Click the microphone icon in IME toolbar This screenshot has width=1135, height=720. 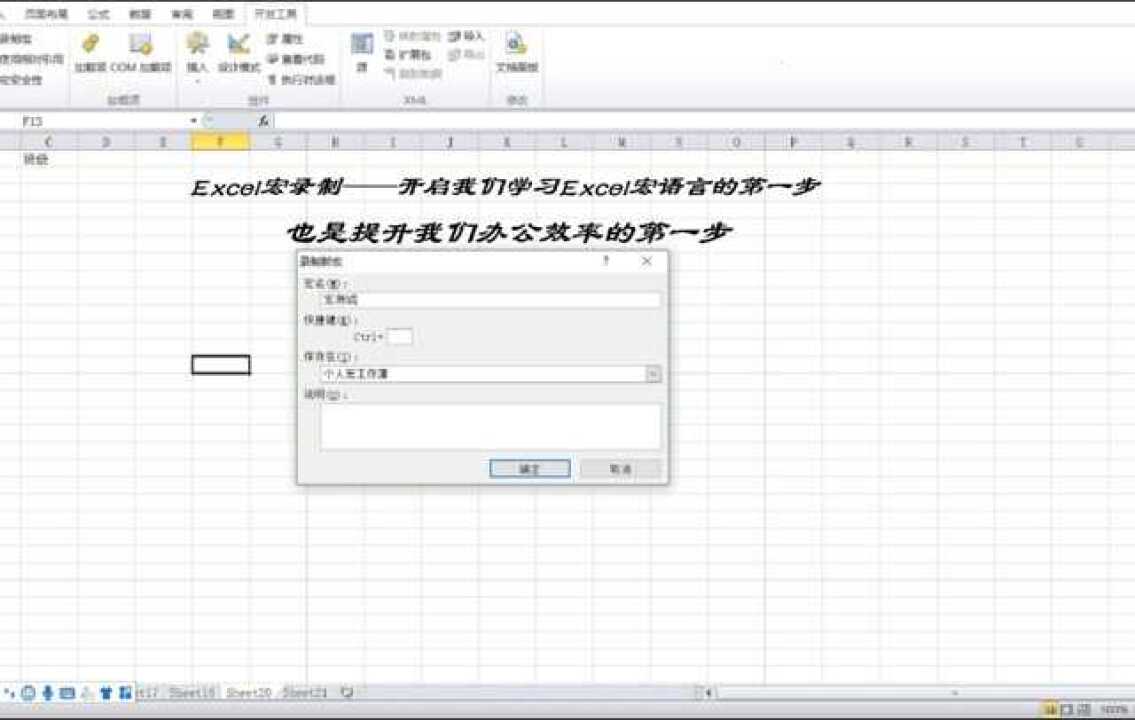point(48,693)
